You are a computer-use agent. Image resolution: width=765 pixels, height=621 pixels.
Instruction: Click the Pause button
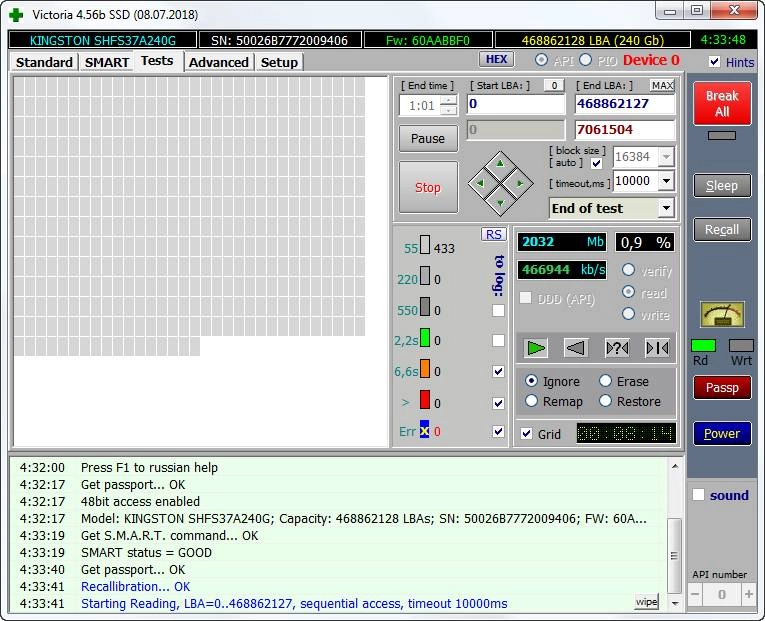(x=428, y=139)
